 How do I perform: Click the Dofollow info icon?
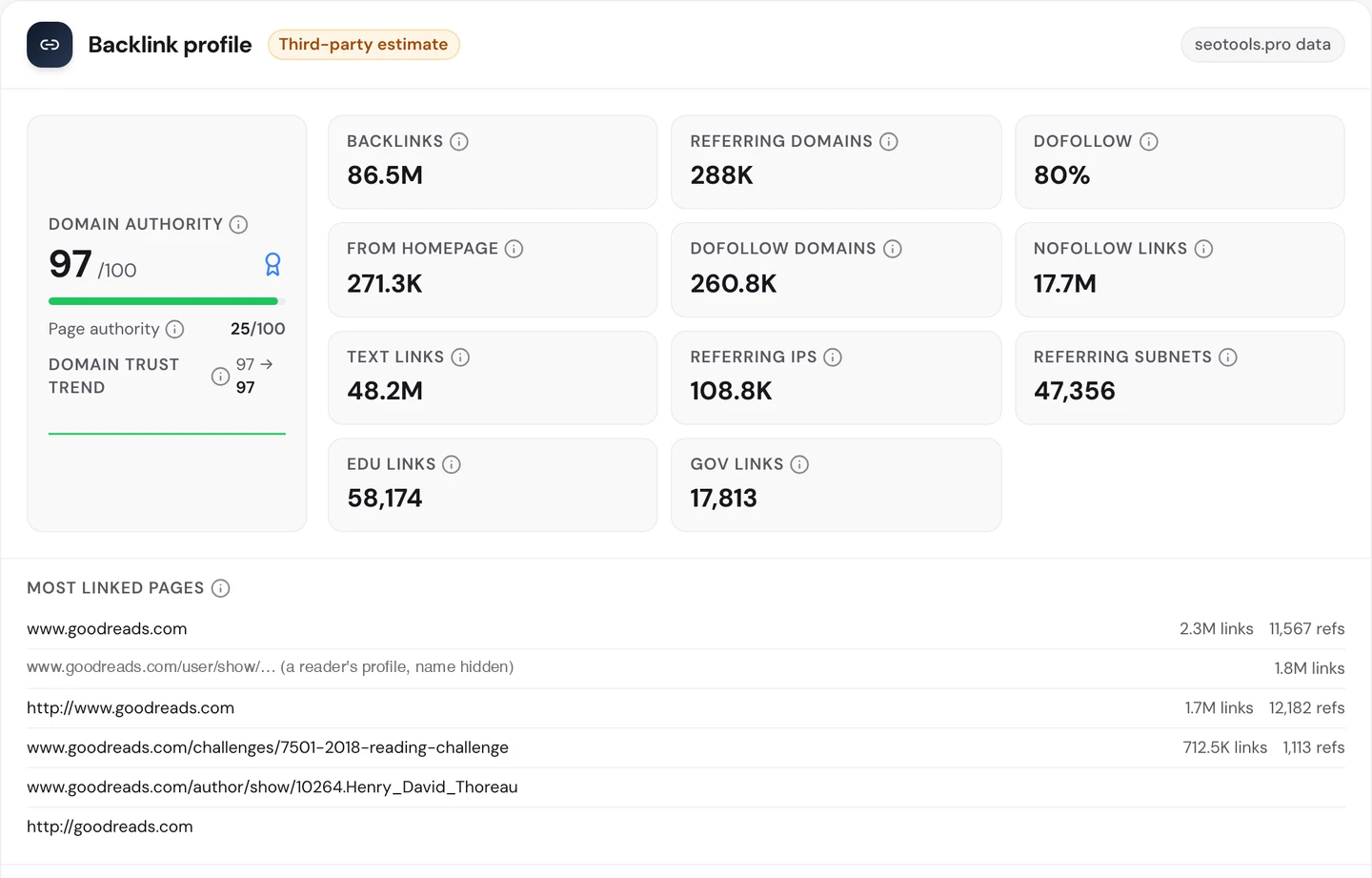coord(1149,142)
